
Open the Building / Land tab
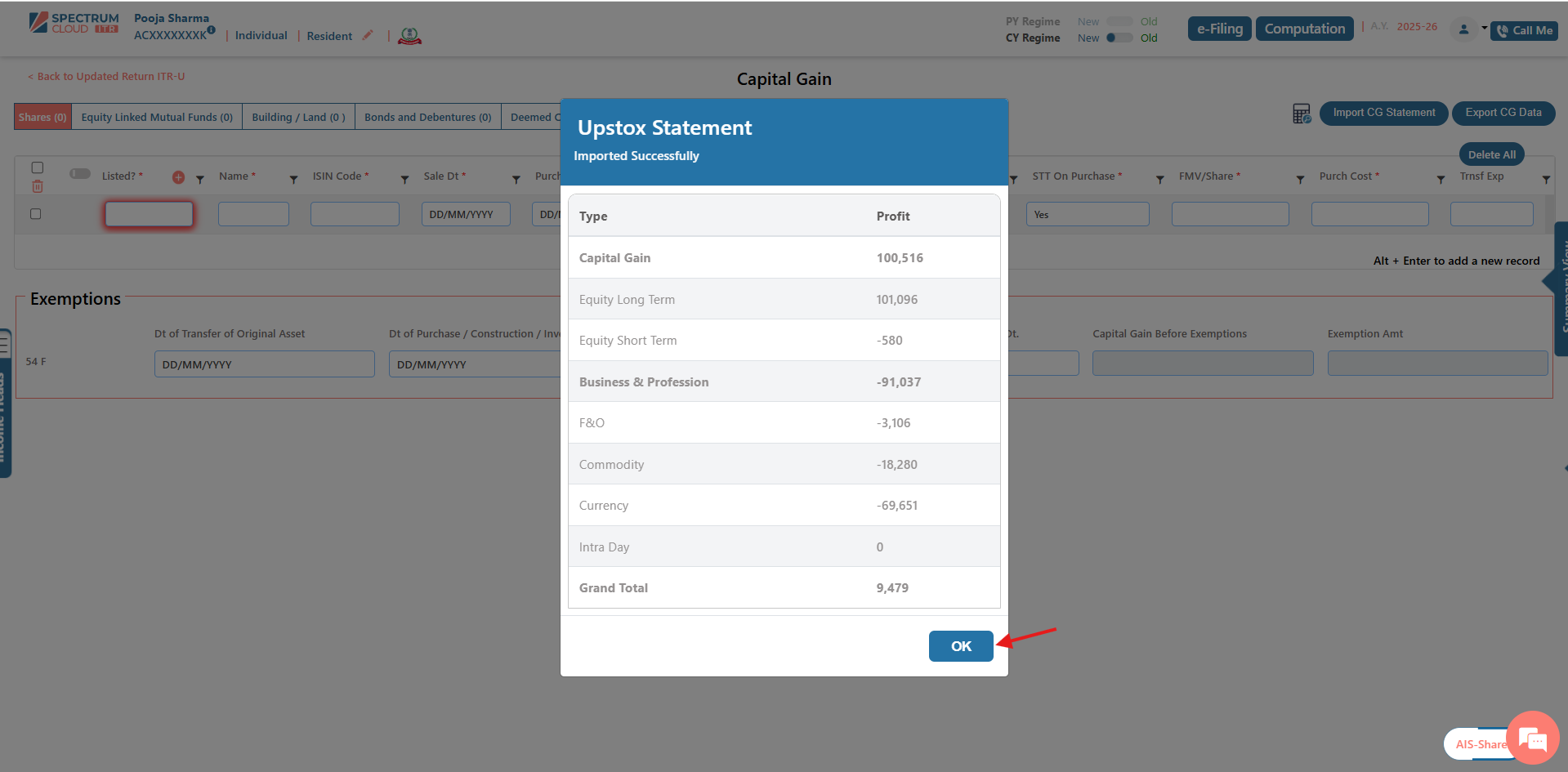click(298, 117)
